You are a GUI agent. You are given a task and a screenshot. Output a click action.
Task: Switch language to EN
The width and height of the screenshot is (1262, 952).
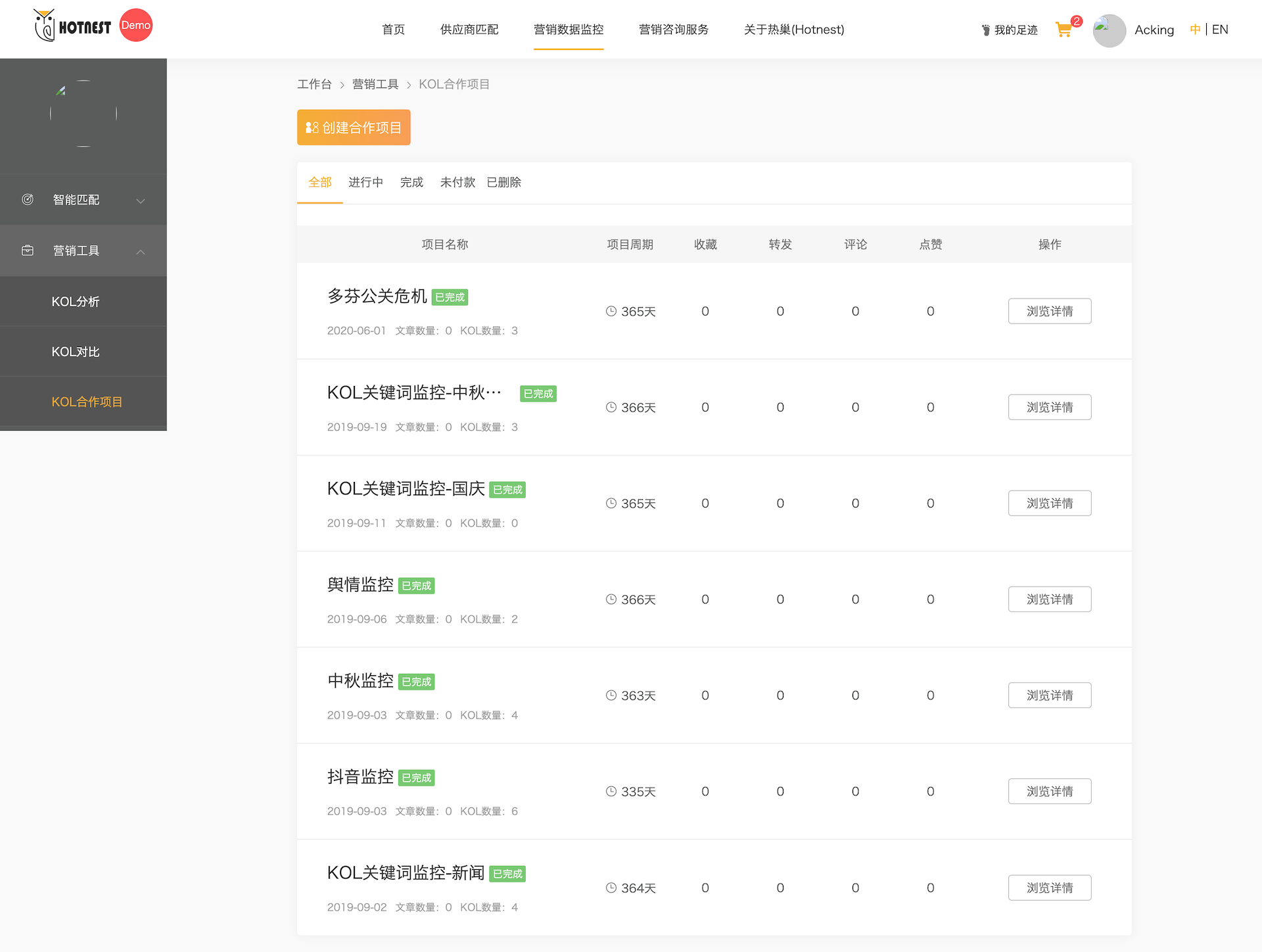1220,30
